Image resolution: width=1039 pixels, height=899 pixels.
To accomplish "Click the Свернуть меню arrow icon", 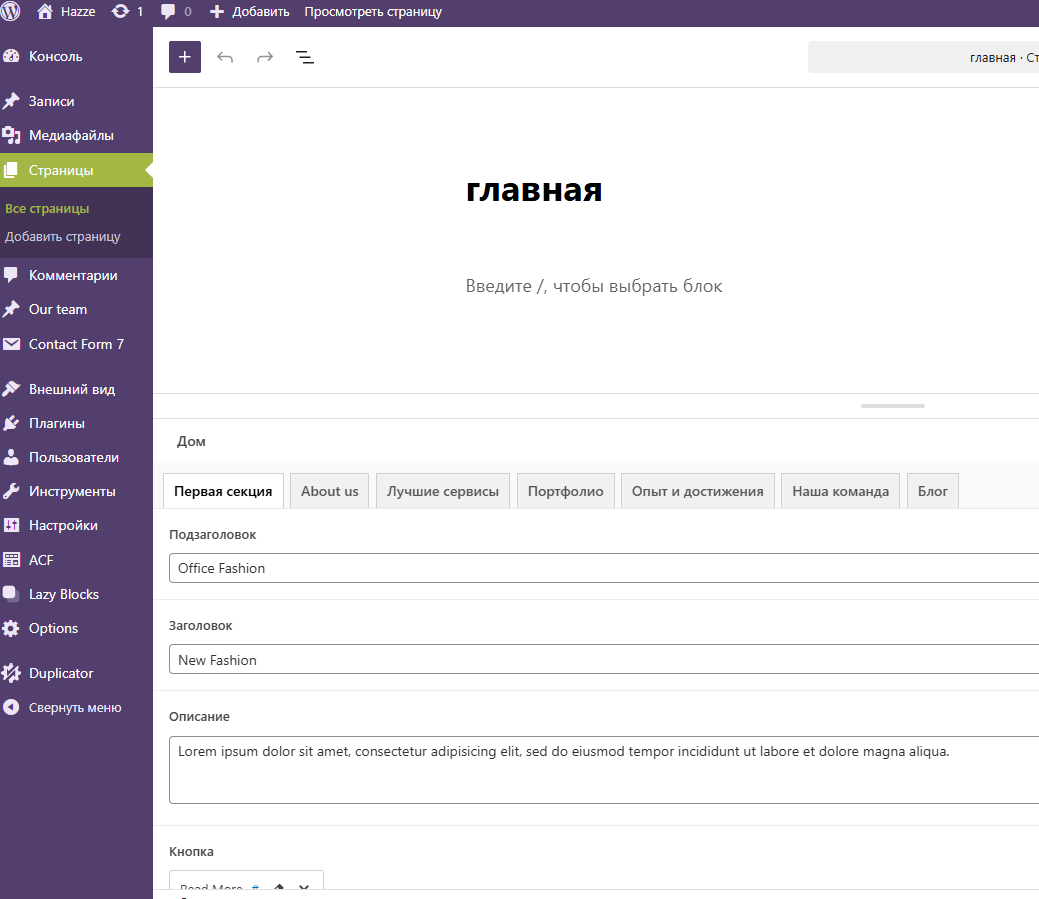I will click(11, 708).
